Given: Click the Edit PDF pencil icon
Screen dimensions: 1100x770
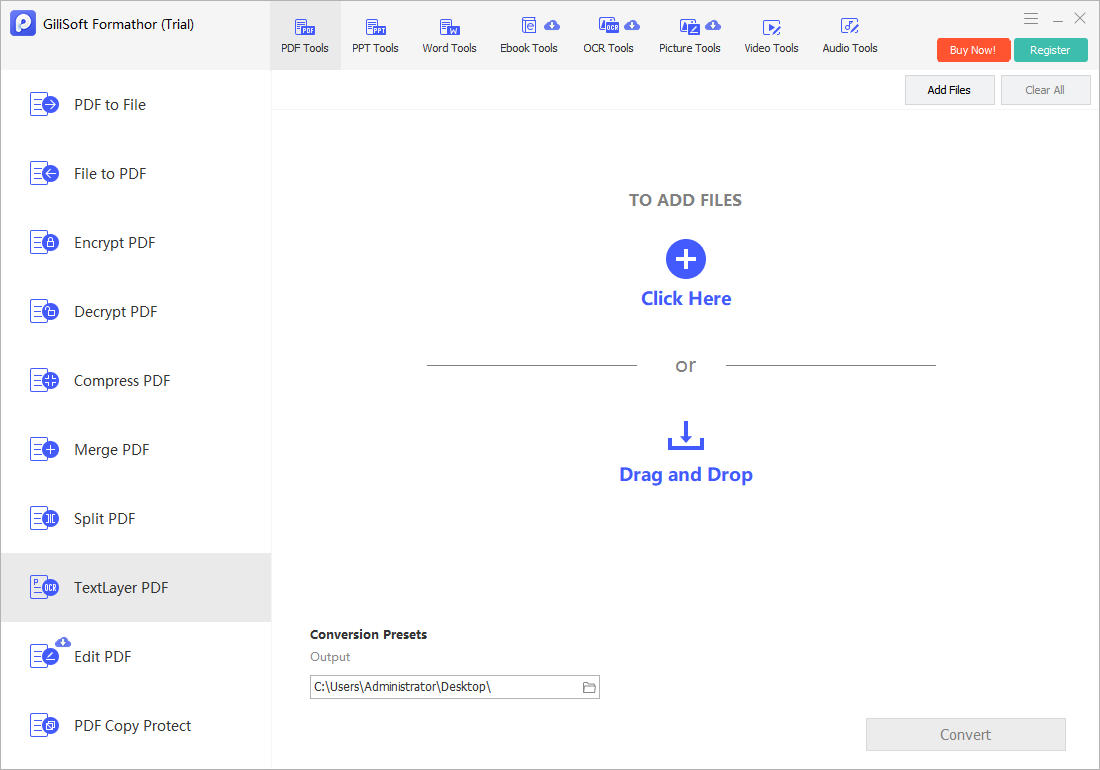Looking at the screenshot, I should (44, 657).
